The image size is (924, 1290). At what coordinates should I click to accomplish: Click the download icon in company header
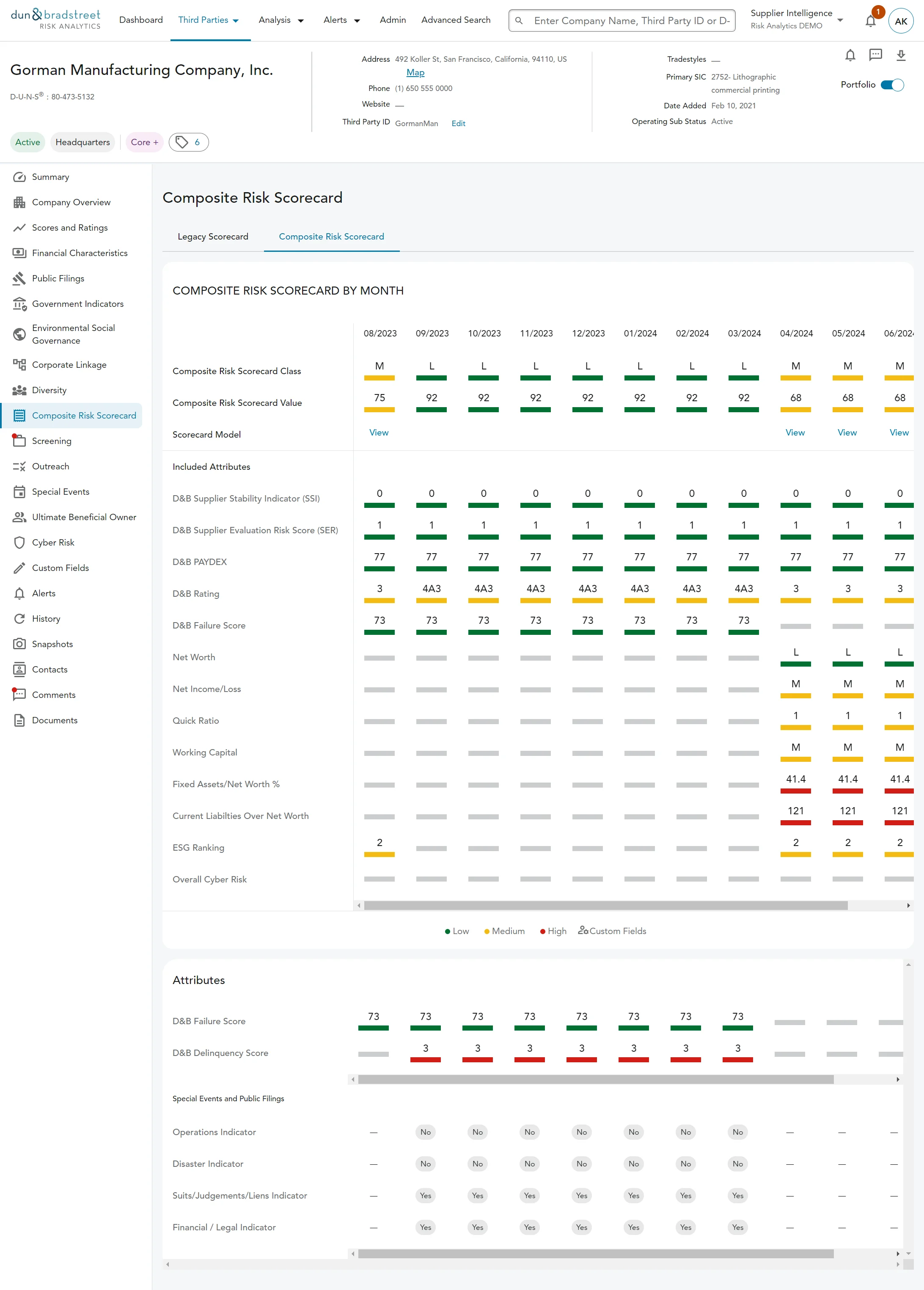pos(901,55)
